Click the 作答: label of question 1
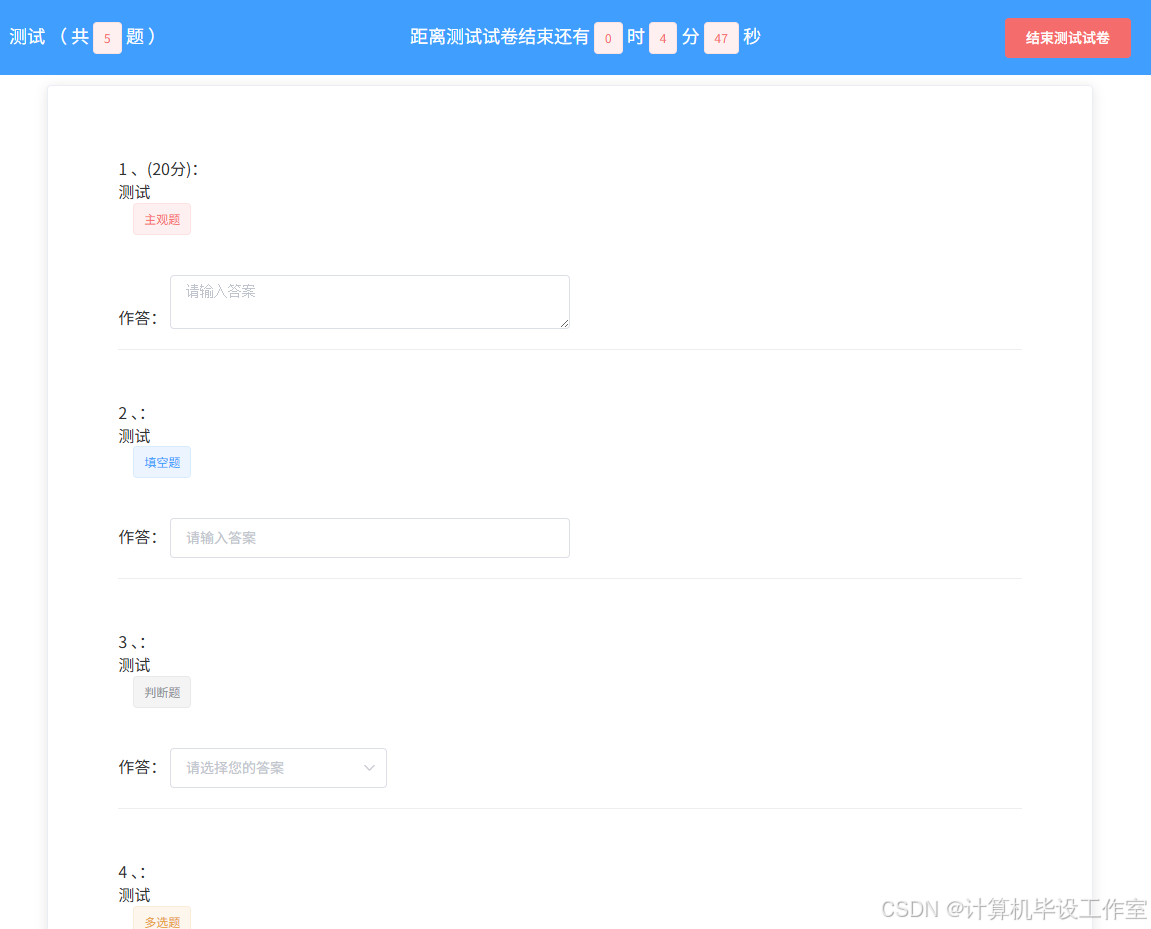This screenshot has width=1151, height=929. point(137,318)
